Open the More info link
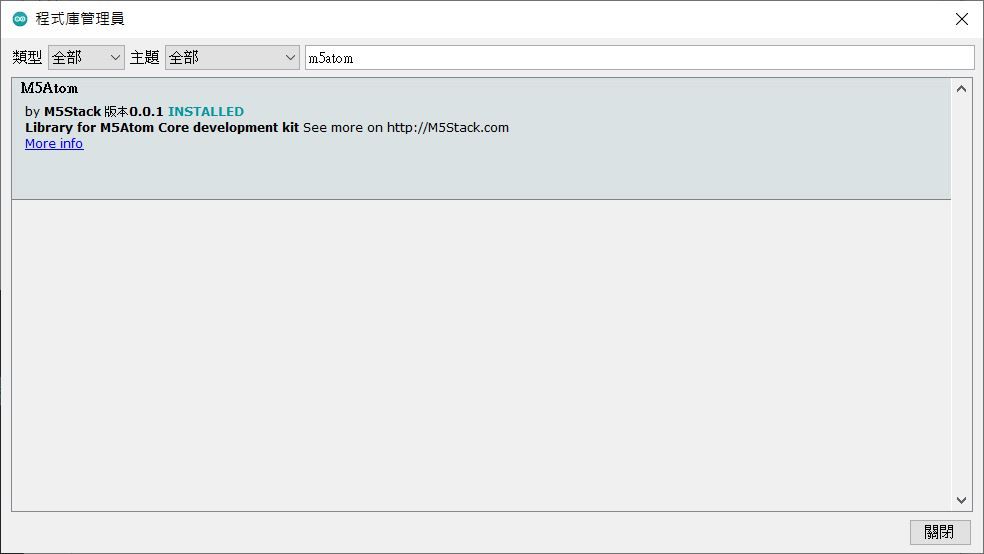984x554 pixels. pyautogui.click(x=54, y=144)
